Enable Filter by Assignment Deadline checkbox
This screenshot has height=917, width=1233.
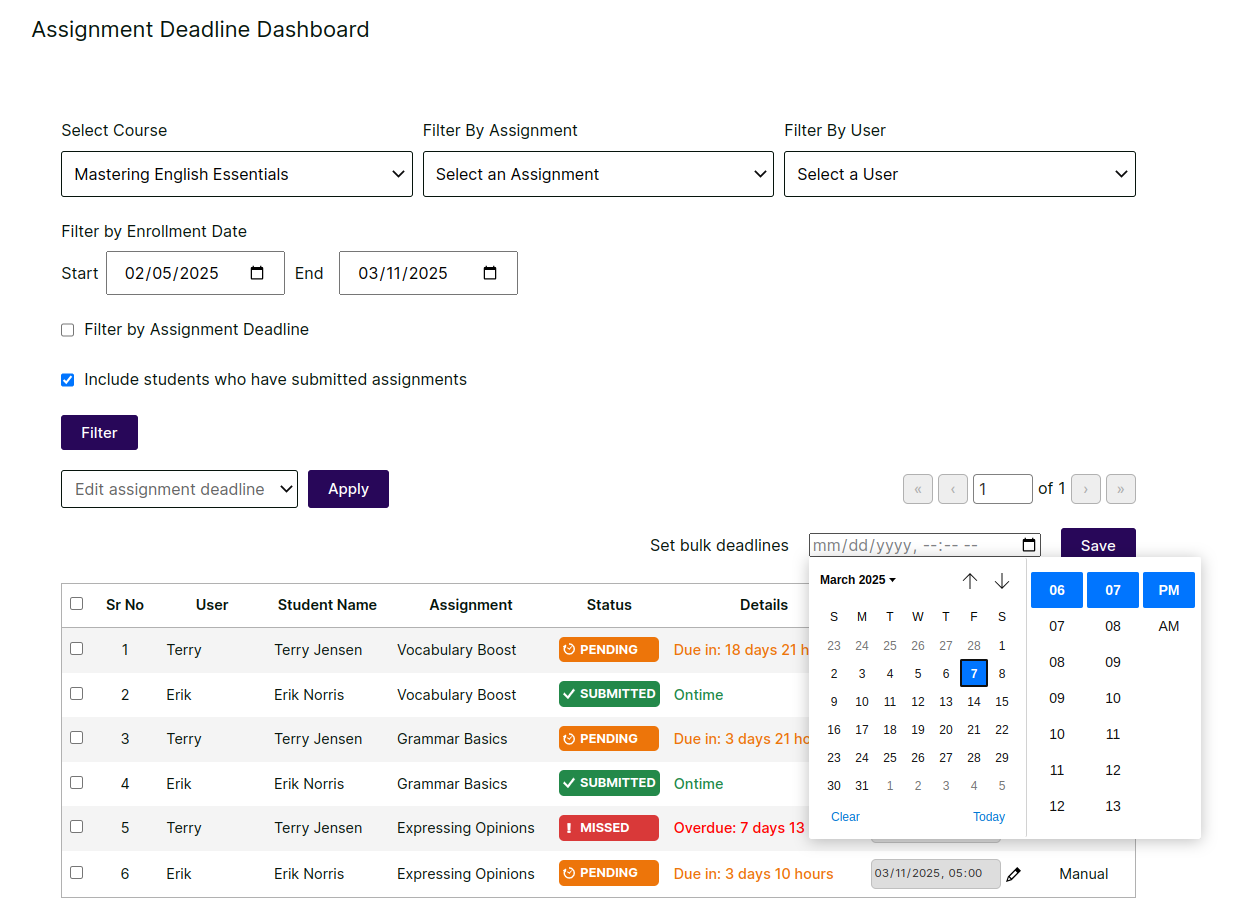[x=68, y=330]
